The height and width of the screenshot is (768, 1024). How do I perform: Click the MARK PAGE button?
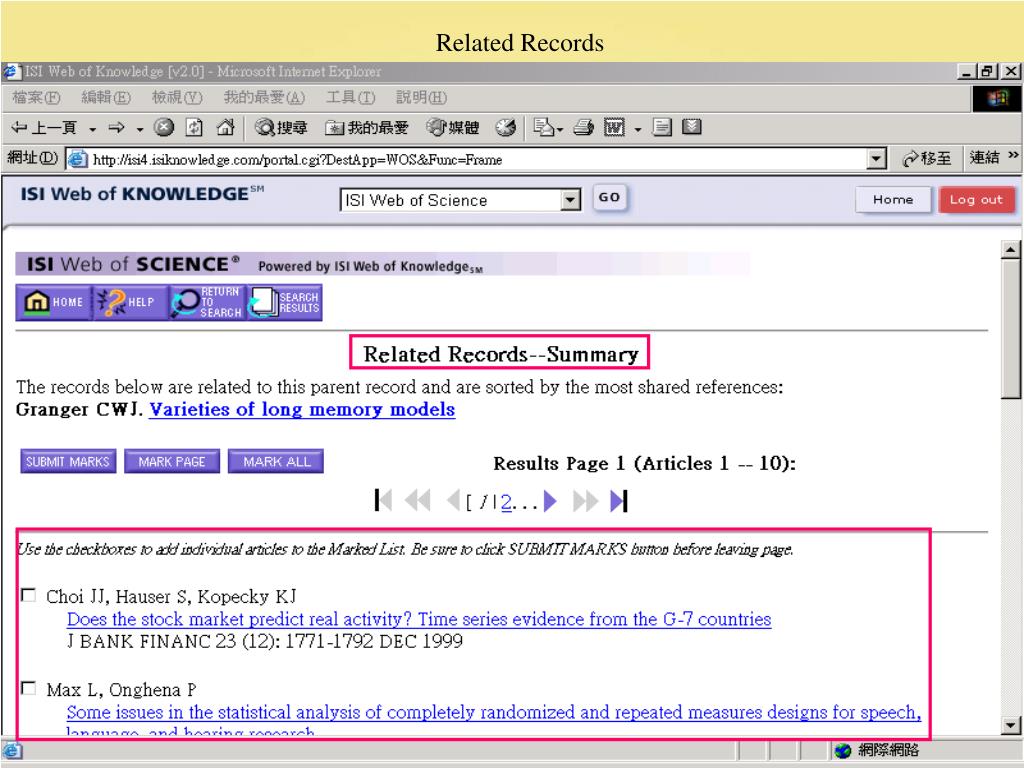pyautogui.click(x=172, y=461)
